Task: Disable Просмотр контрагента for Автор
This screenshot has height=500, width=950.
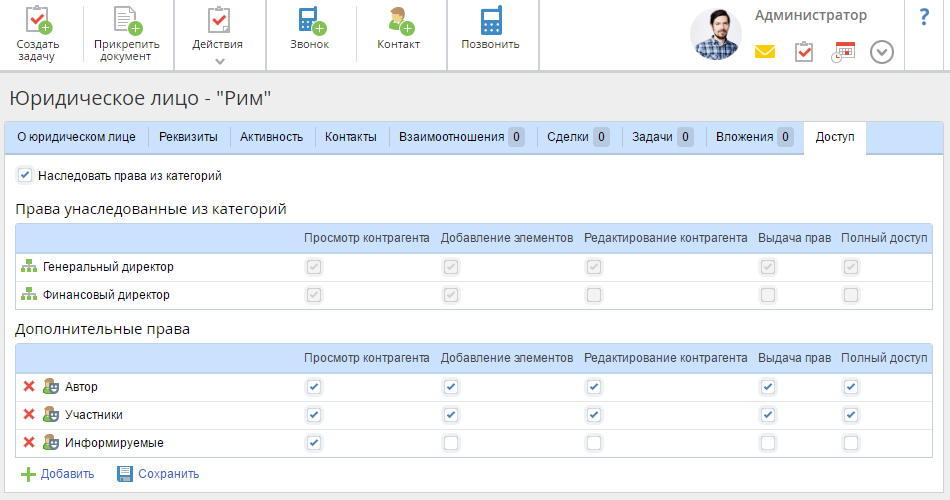Action: 314,387
